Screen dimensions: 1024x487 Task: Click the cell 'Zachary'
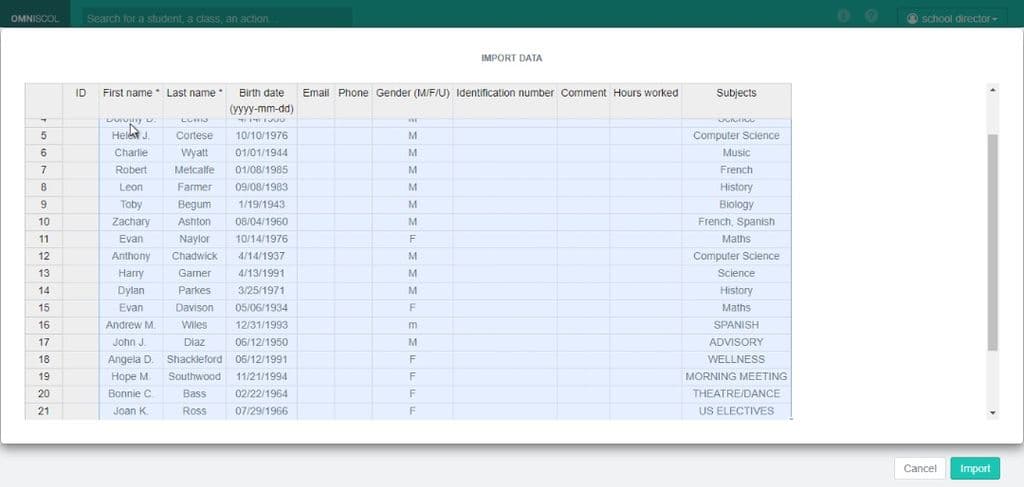(131, 222)
